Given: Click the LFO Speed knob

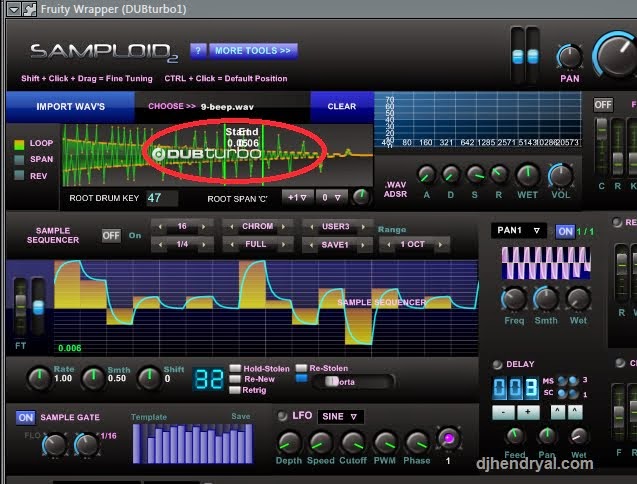Looking at the screenshot, I should coord(321,443).
